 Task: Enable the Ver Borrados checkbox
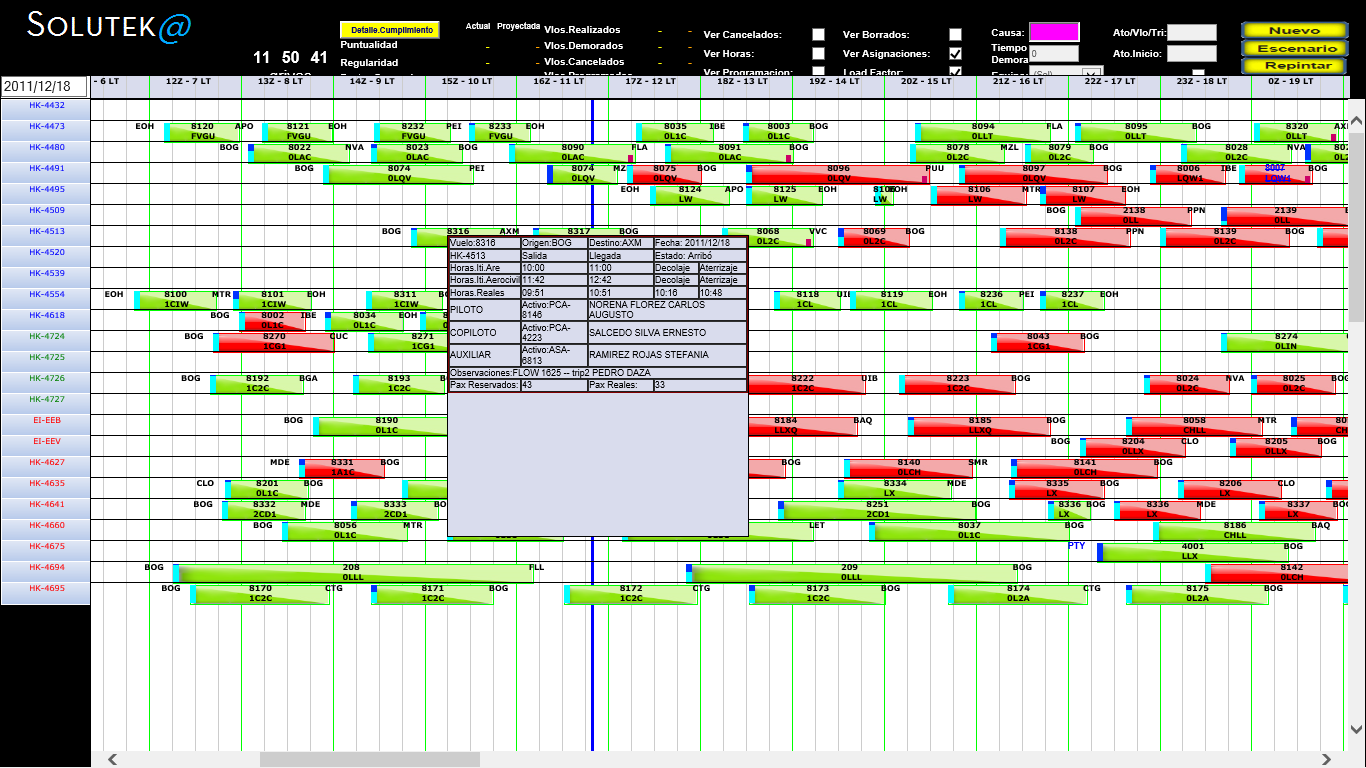[x=955, y=35]
